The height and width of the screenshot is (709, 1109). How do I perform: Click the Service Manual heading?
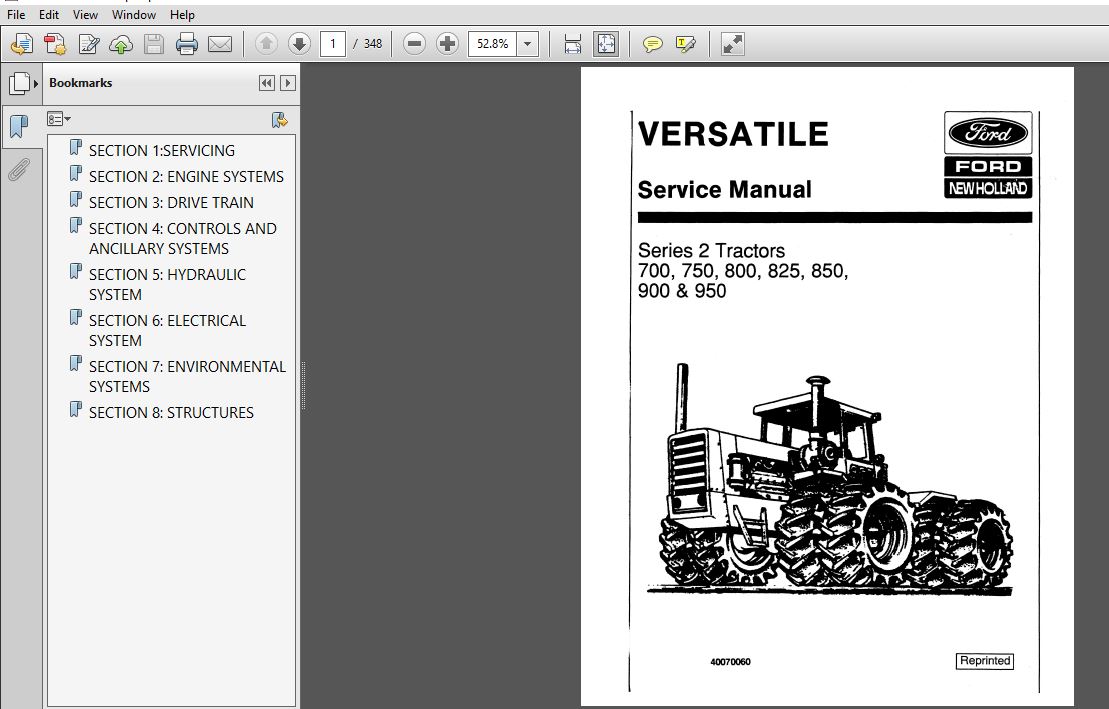click(724, 190)
